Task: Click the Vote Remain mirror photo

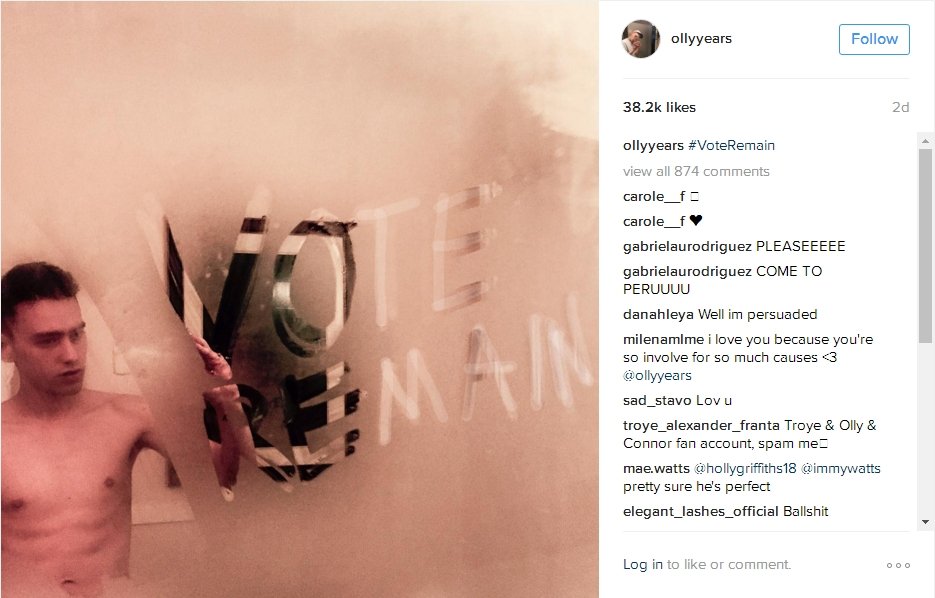Action: pos(300,299)
